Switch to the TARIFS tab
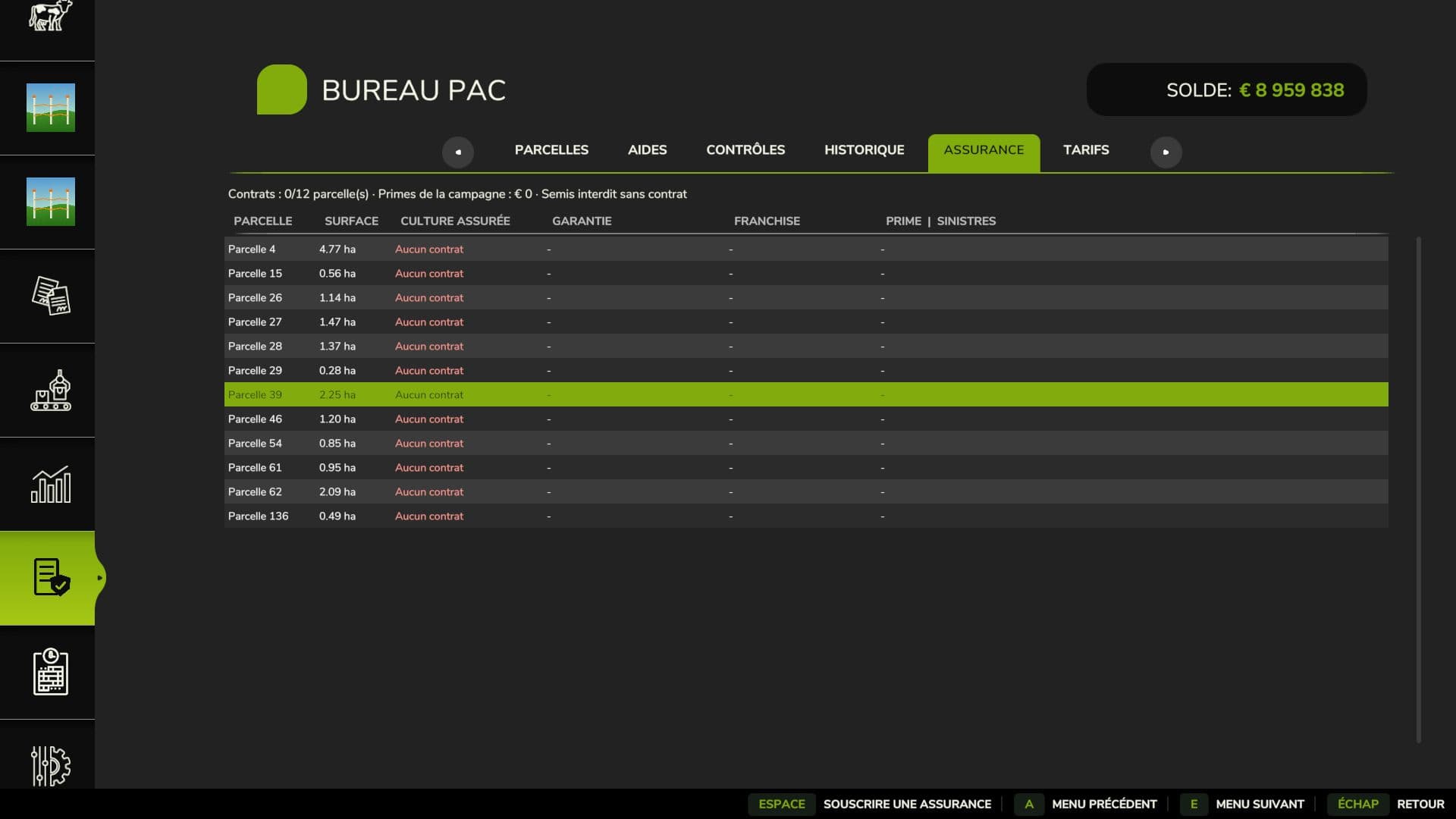1456x819 pixels. pyautogui.click(x=1086, y=150)
